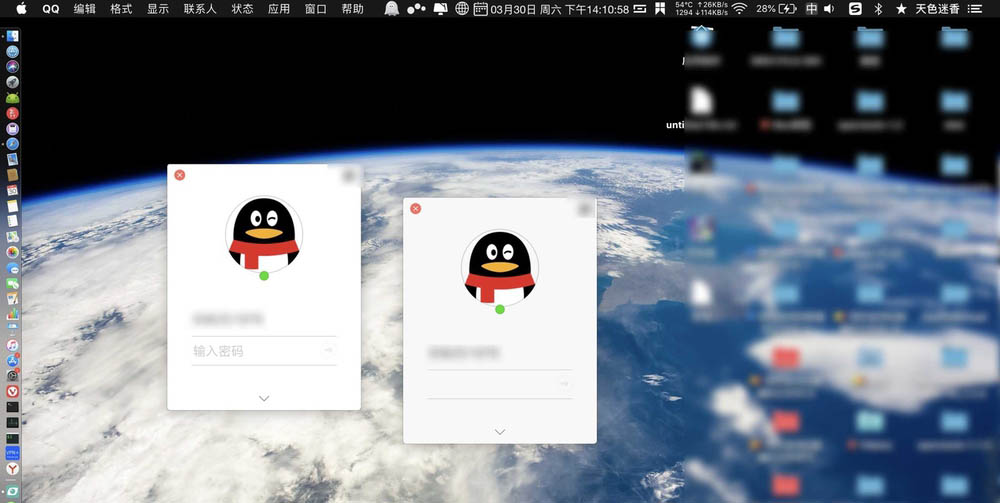Click the penguin avatar in the right QQ window
Image resolution: width=1000 pixels, height=503 pixels.
500,268
